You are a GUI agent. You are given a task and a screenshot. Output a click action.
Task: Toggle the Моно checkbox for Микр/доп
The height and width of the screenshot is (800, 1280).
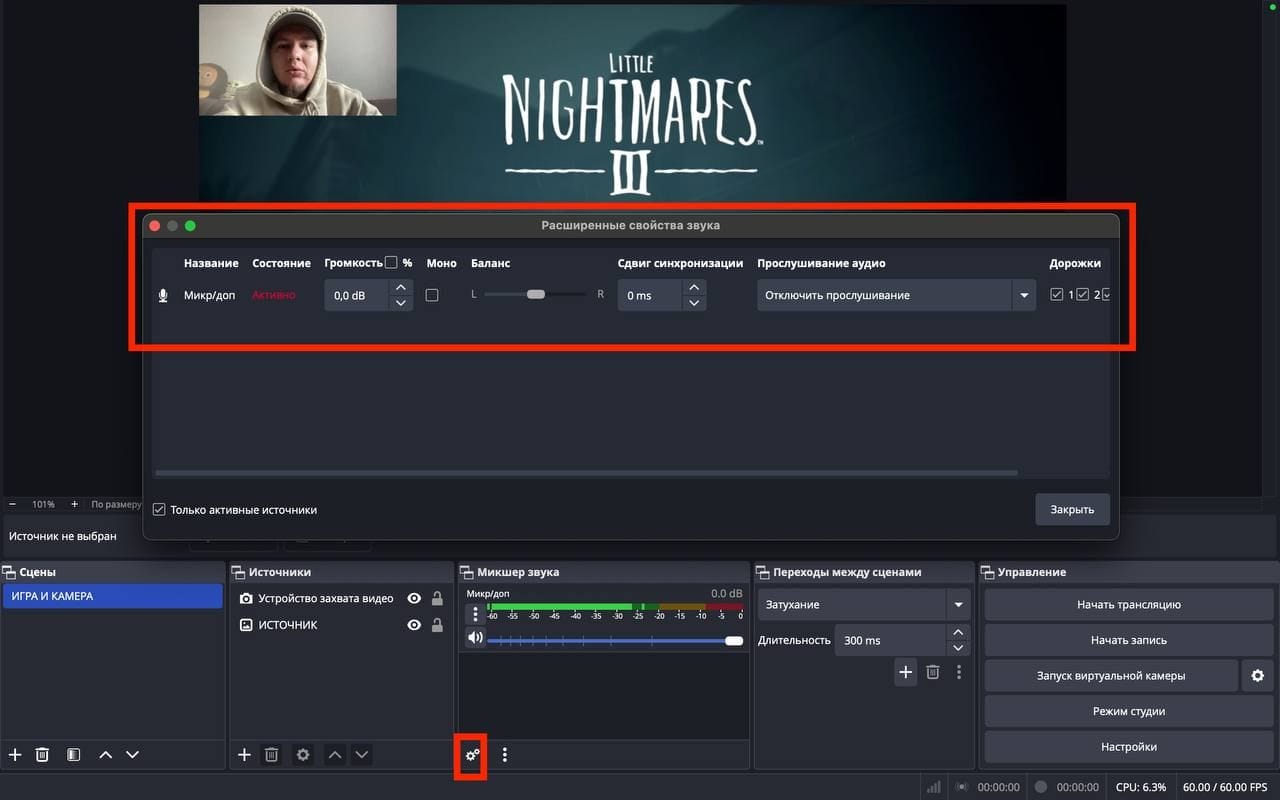[432, 295]
